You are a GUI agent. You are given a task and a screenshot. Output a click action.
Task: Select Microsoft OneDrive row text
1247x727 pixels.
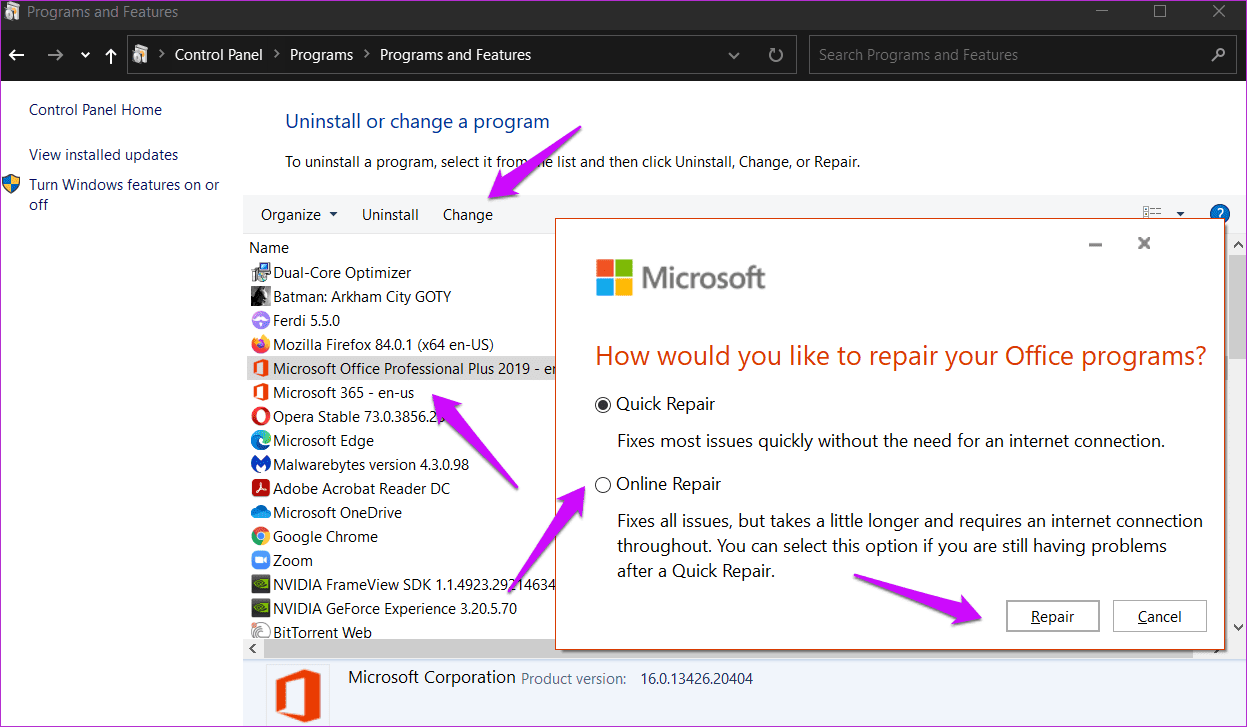click(x=337, y=512)
